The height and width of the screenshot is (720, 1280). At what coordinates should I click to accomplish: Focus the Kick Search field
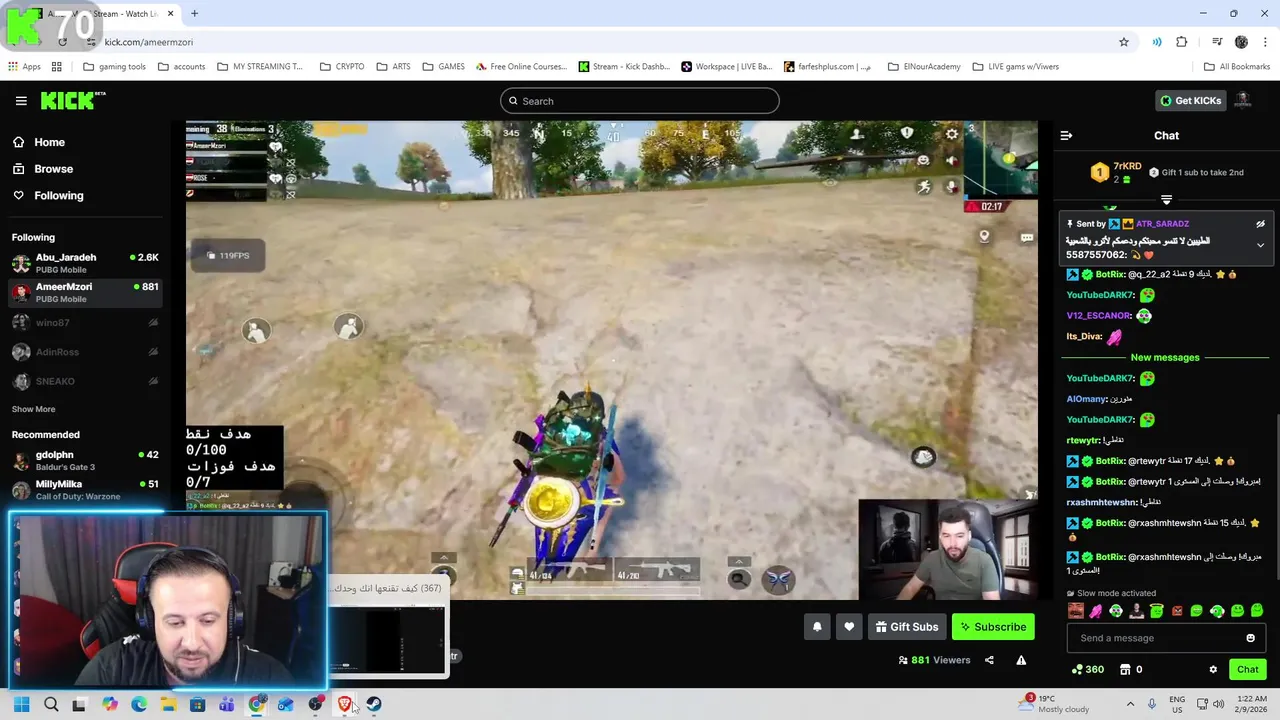click(x=640, y=101)
